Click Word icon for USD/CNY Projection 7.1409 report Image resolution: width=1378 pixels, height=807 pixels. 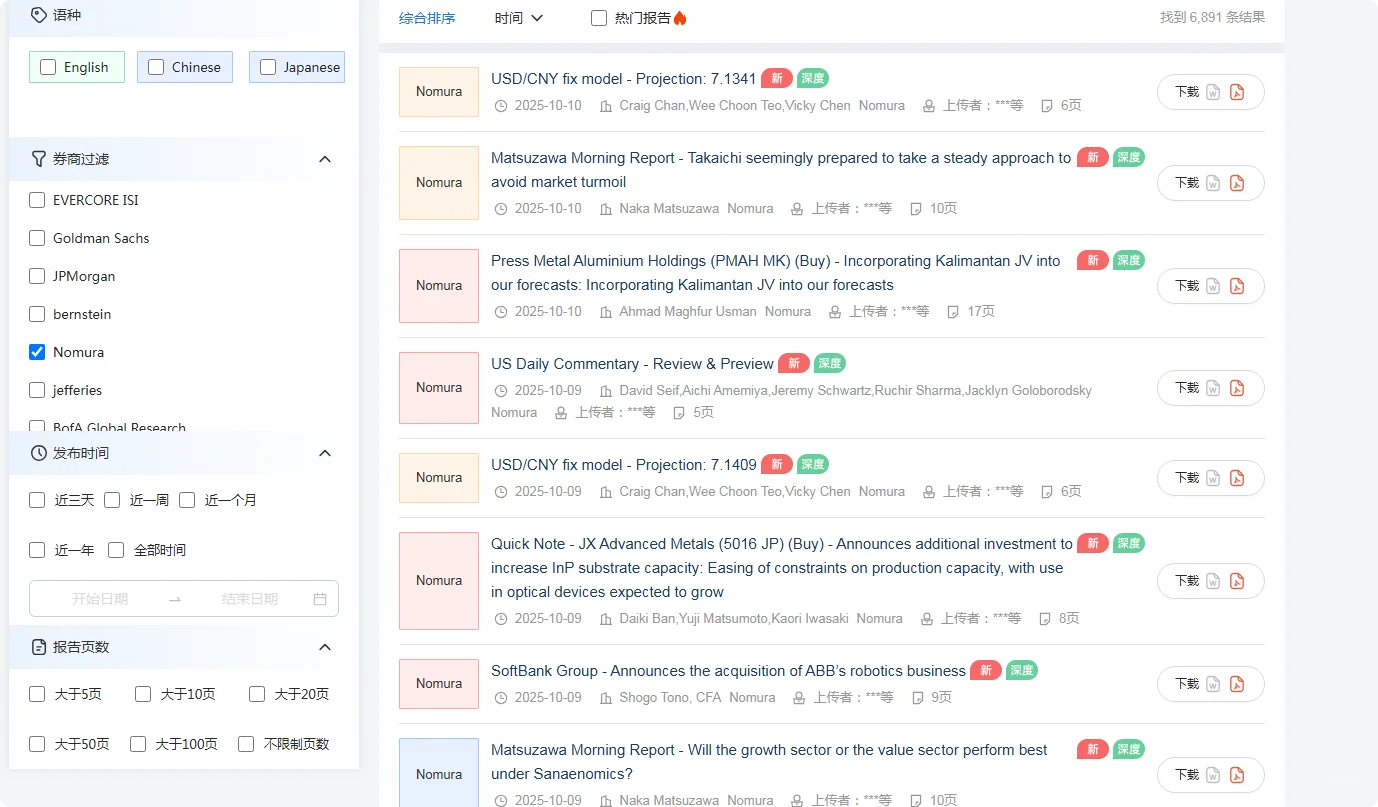tap(1213, 478)
